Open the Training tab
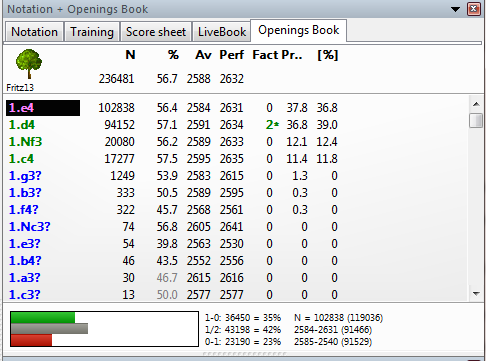Screen dimensions: 486x361 [92, 32]
